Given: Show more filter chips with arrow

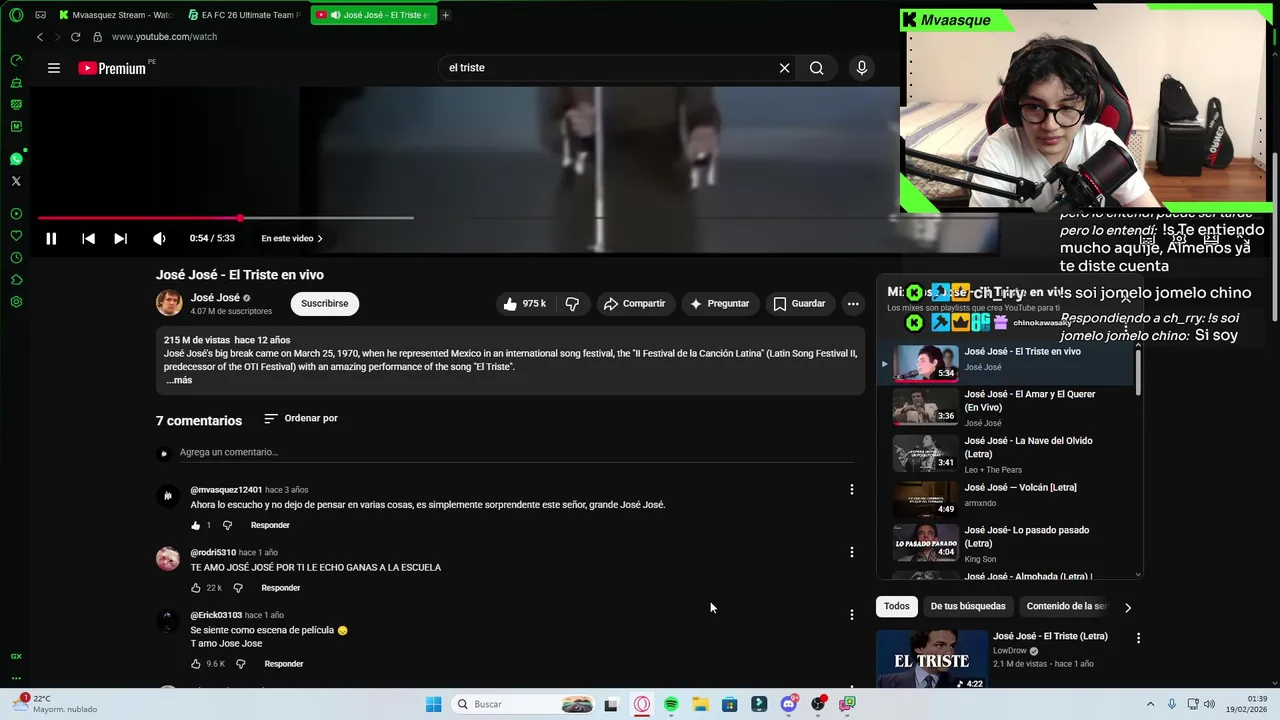Looking at the screenshot, I should click(x=1128, y=607).
